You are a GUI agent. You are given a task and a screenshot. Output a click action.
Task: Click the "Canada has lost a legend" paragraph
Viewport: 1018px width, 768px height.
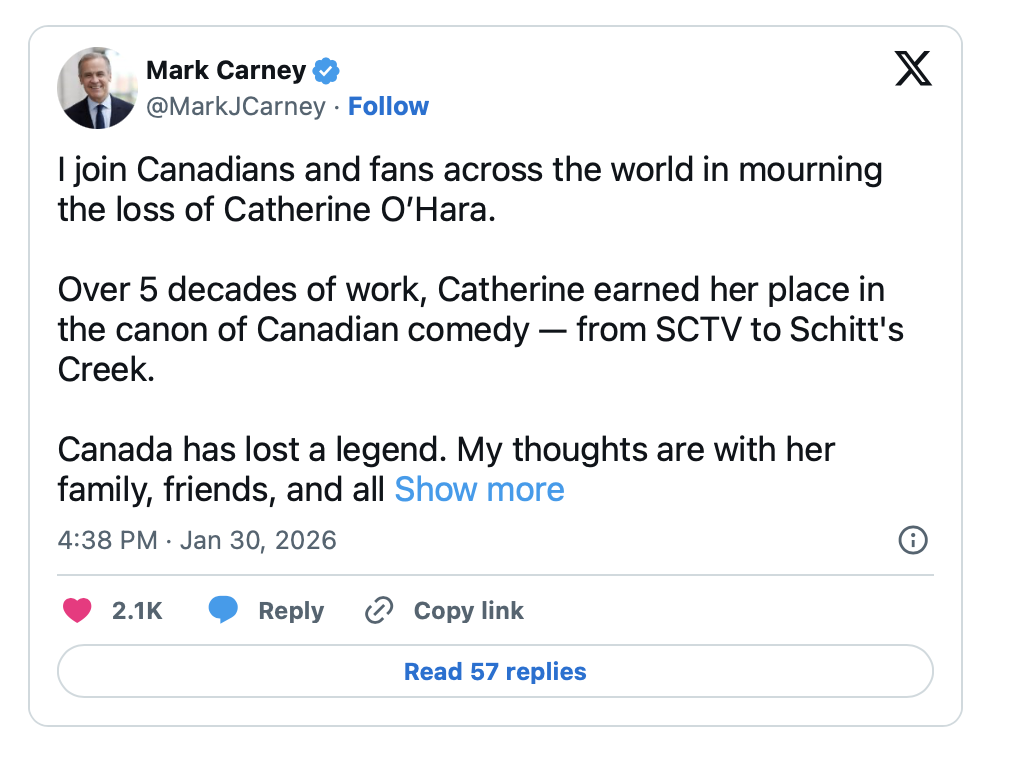pos(446,449)
